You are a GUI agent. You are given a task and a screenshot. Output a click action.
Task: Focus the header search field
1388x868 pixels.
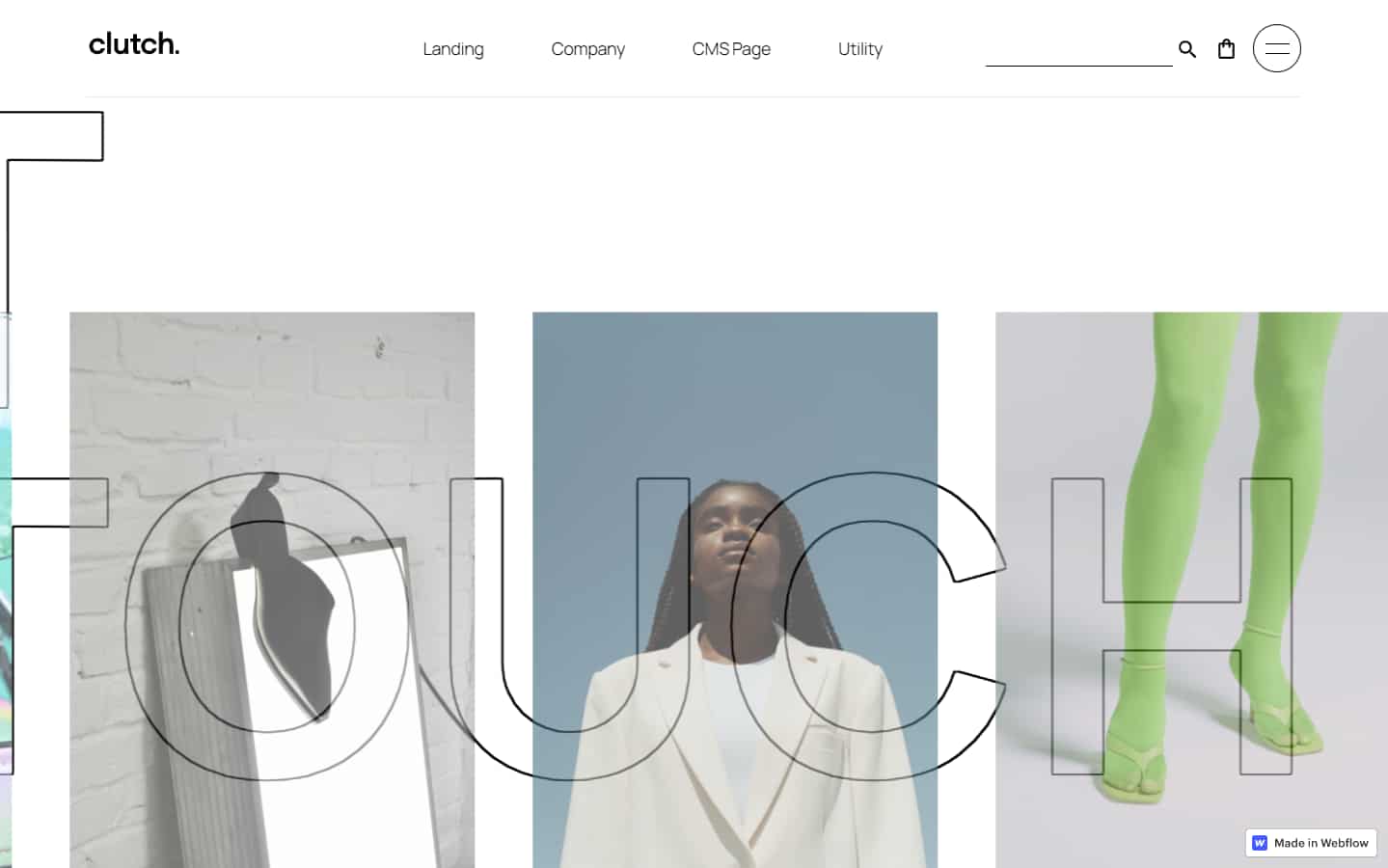click(1078, 49)
